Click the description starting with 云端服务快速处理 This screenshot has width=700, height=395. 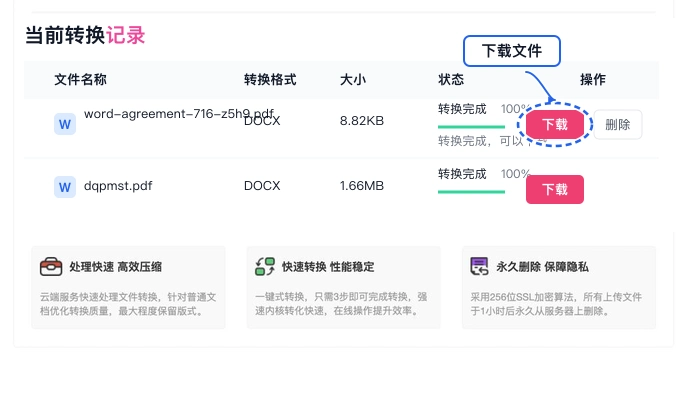[128, 304]
